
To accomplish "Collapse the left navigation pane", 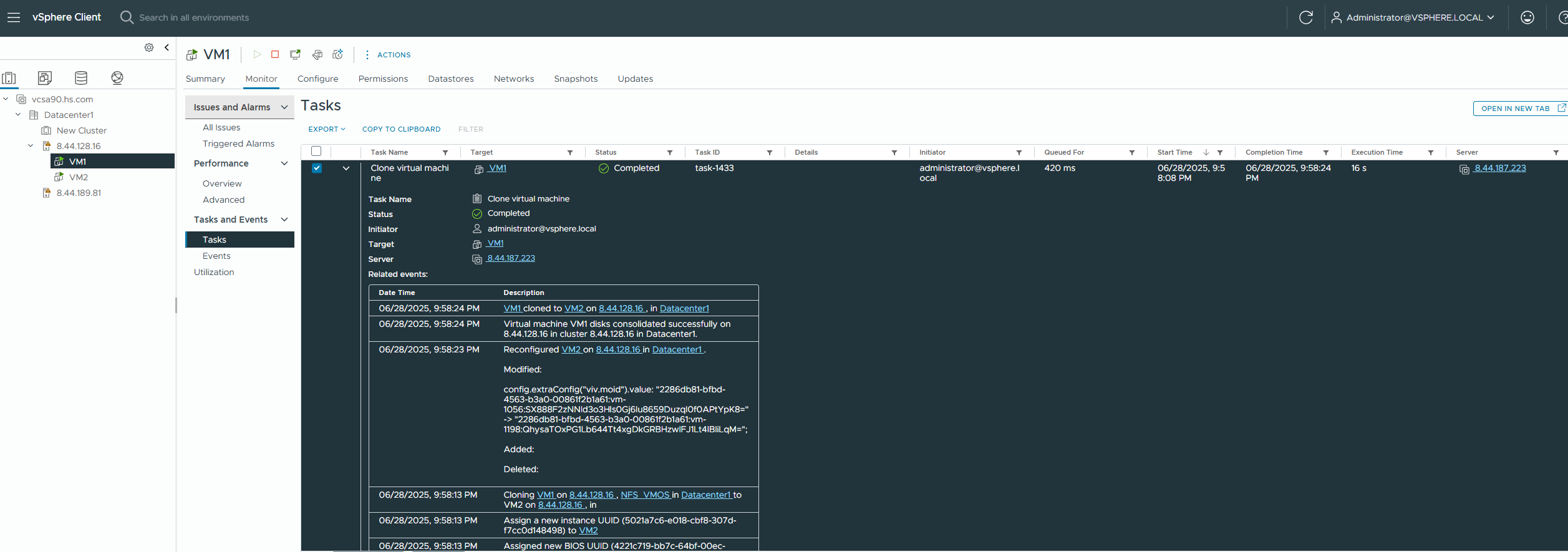I will [167, 47].
